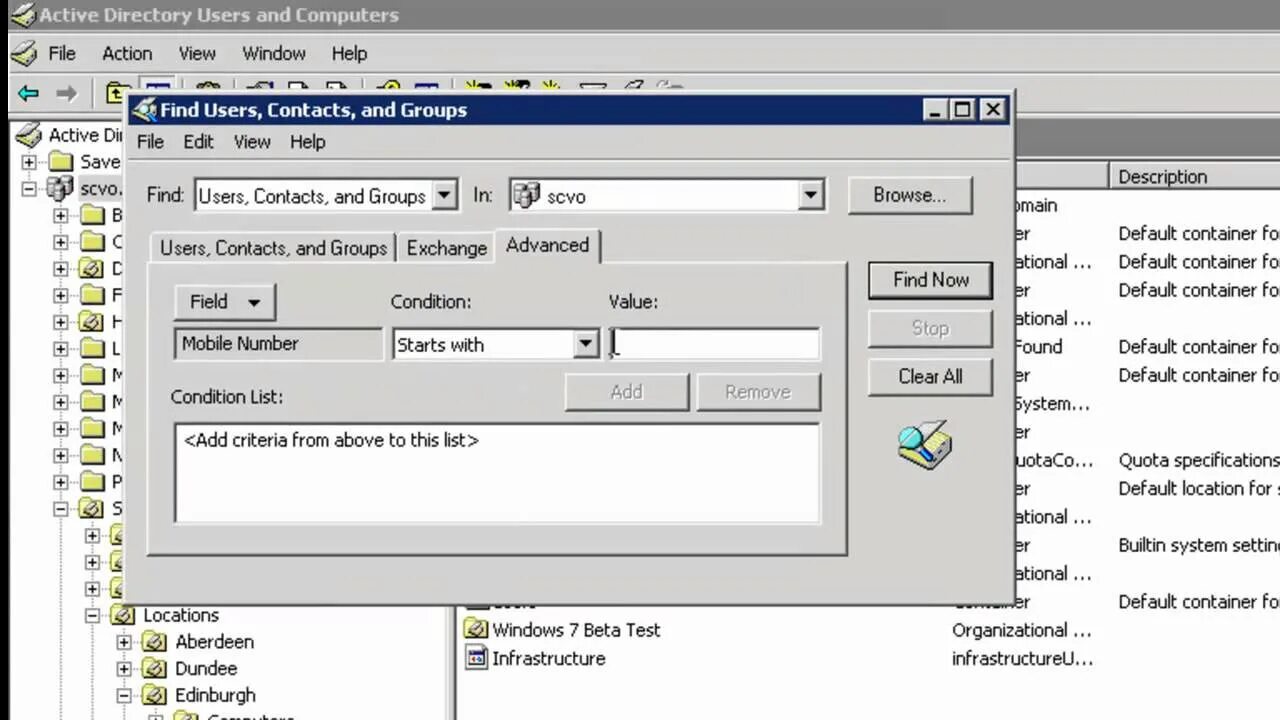Start search with Find Now button
Viewport: 1280px width, 720px height.
coord(930,280)
